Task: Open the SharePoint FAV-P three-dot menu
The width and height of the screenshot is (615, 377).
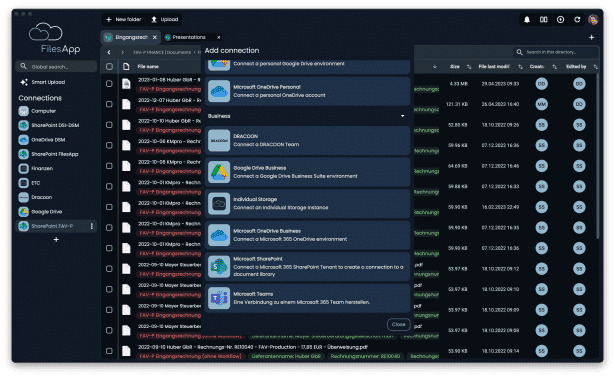Action: tap(92, 226)
